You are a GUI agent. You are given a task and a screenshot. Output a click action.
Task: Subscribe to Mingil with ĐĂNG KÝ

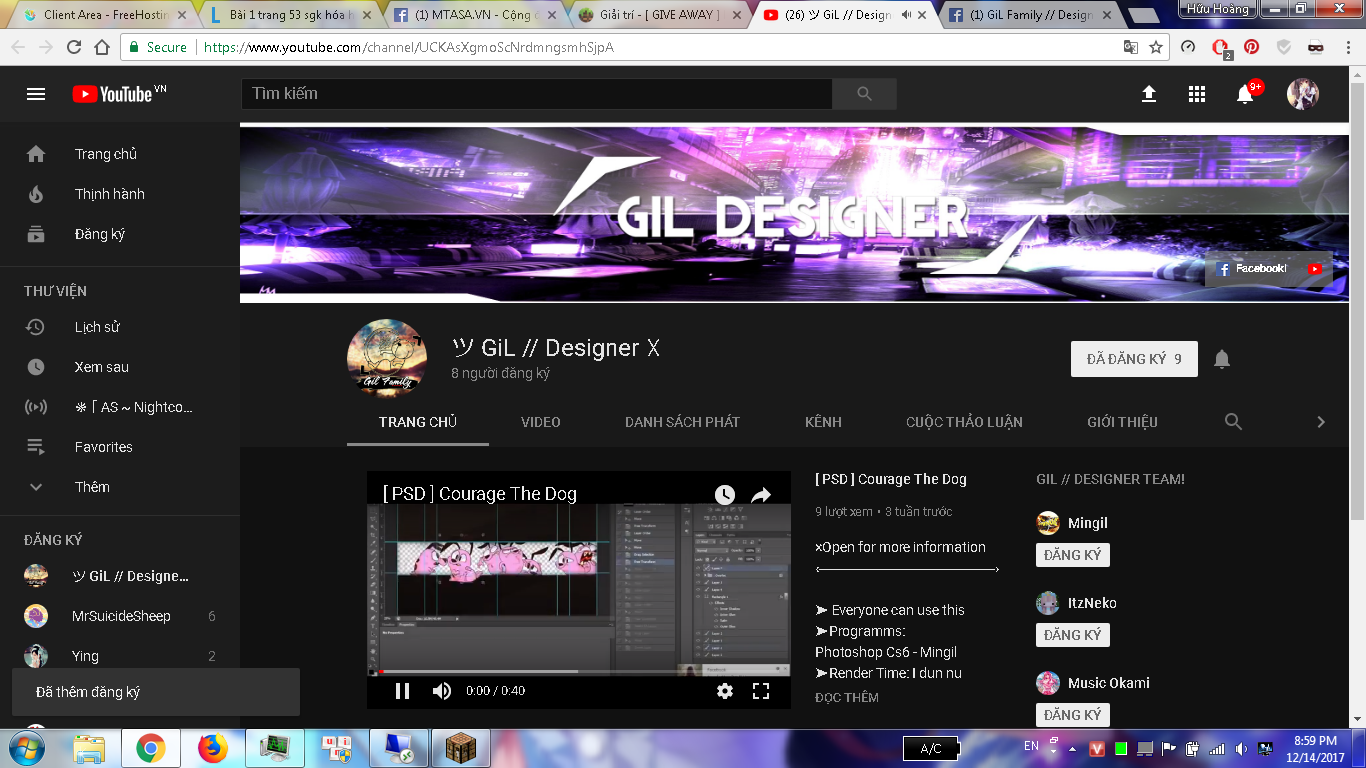(1073, 555)
